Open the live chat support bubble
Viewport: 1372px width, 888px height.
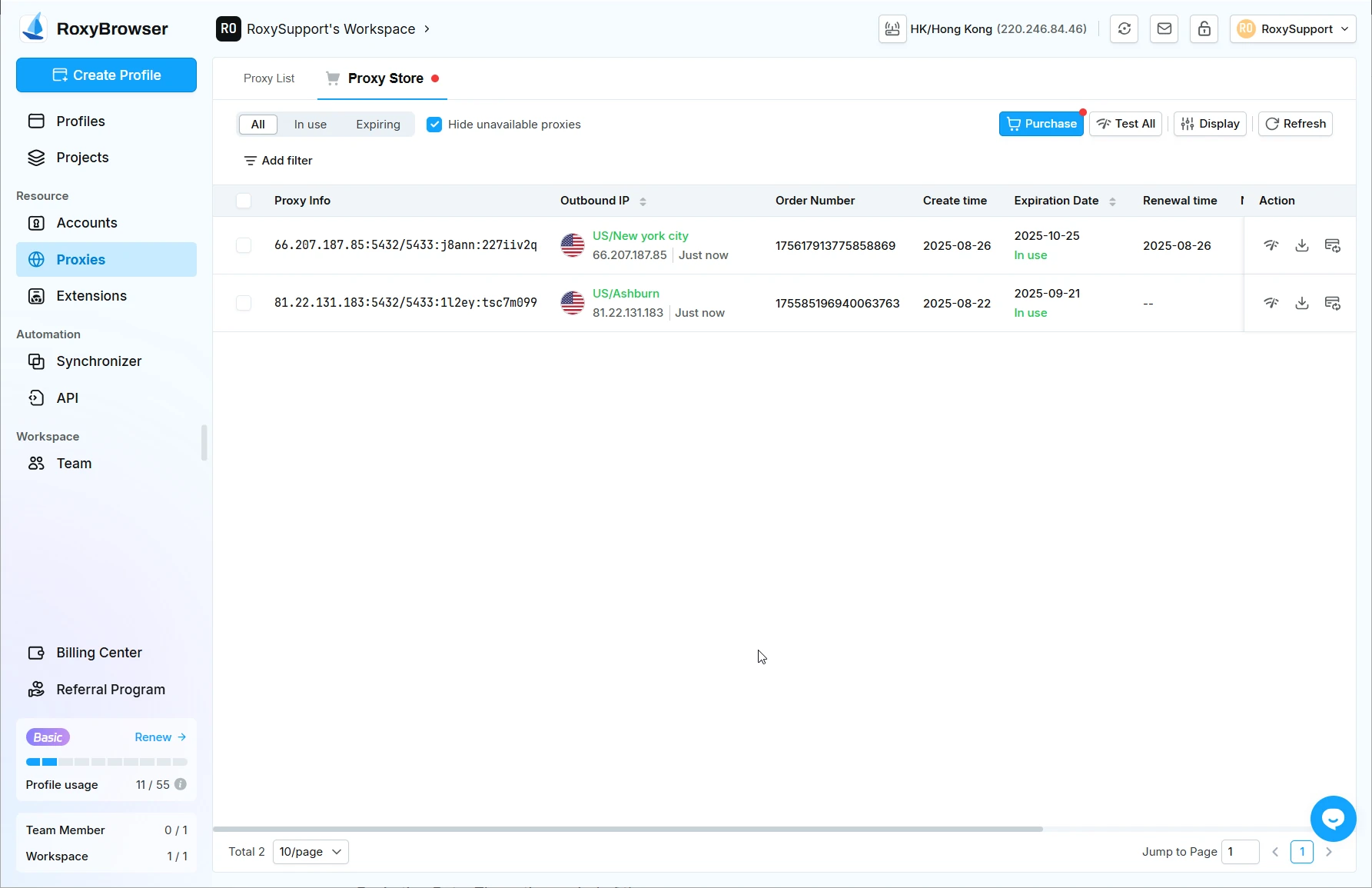(x=1333, y=819)
